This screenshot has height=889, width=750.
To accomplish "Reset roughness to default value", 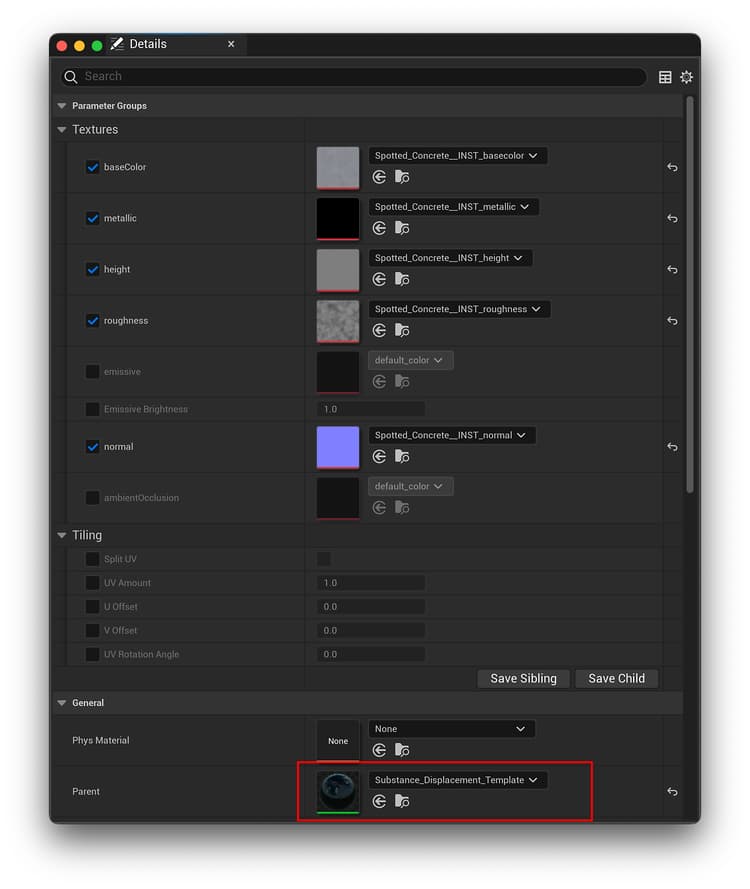I will click(672, 321).
